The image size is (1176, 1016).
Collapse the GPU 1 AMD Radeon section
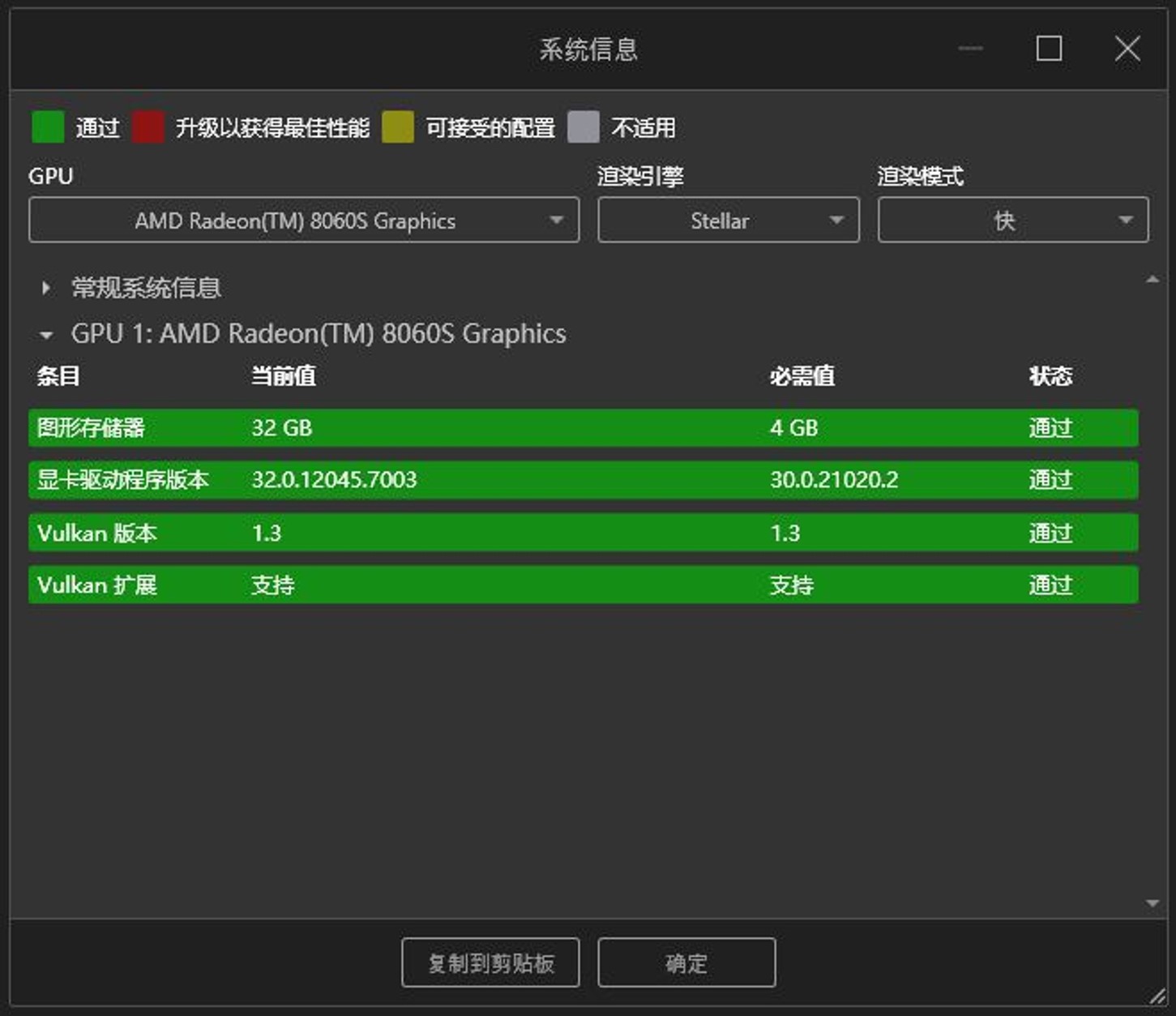46,334
